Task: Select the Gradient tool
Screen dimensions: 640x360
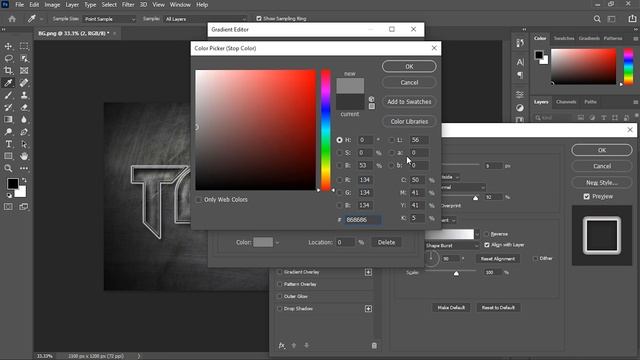Action: pyautogui.click(x=8, y=120)
